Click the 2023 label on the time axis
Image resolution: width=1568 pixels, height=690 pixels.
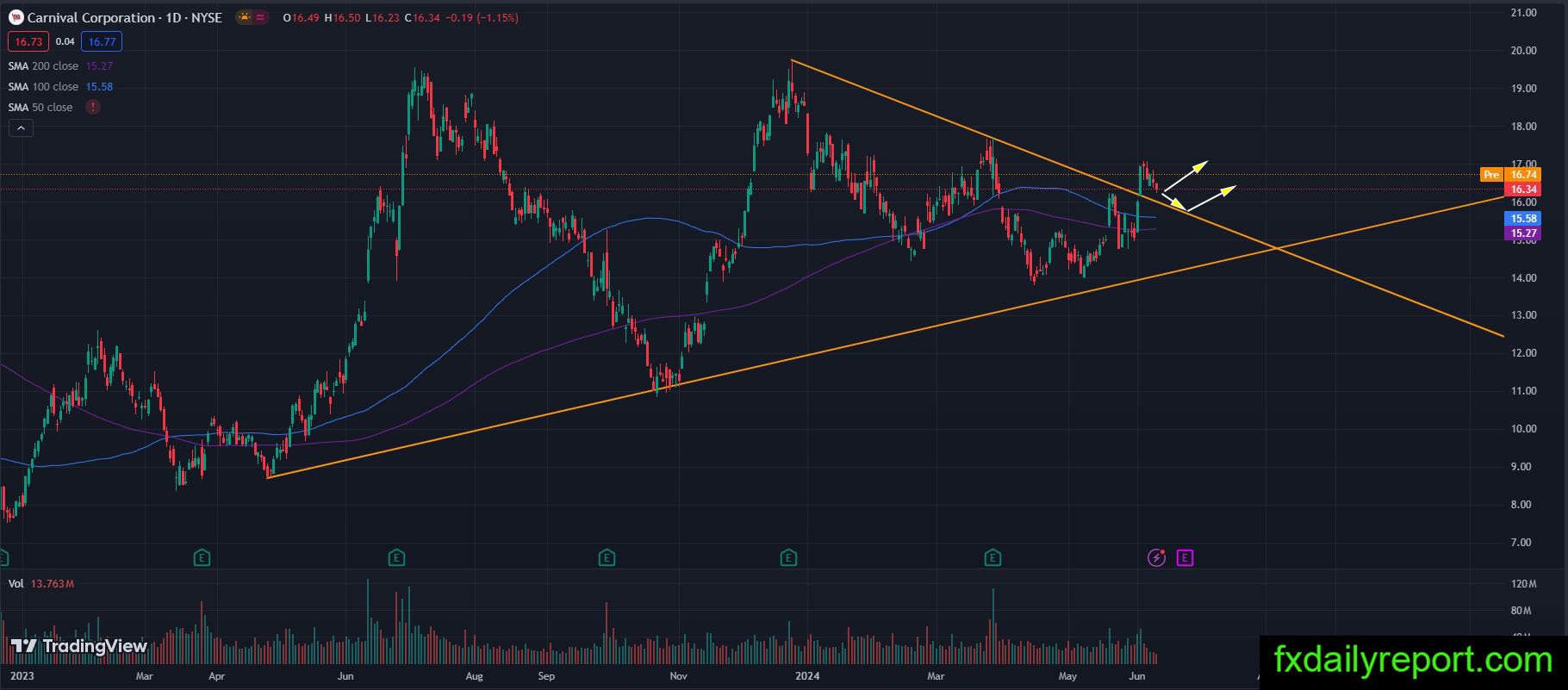click(x=22, y=676)
